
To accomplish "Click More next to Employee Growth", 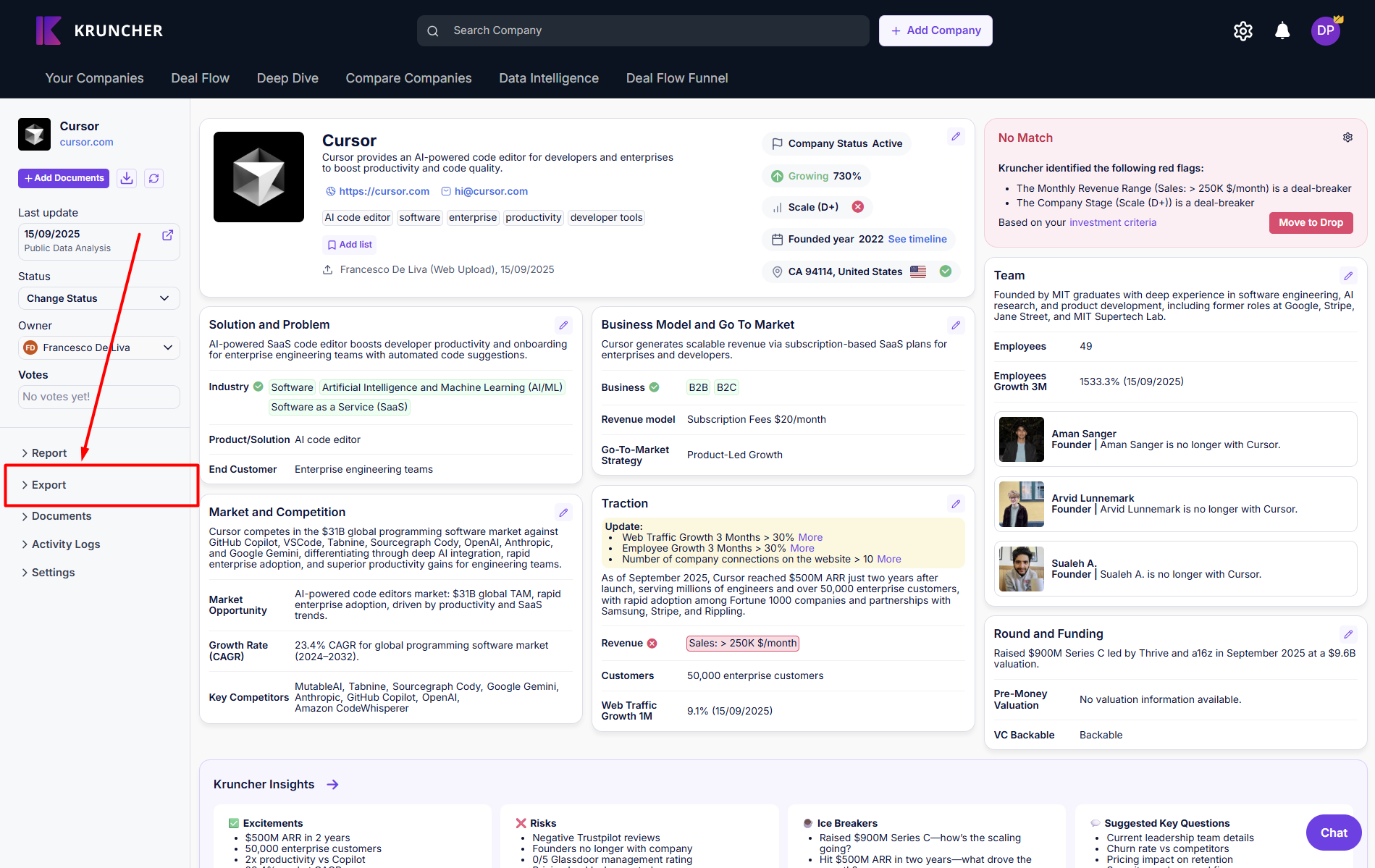I will tap(802, 549).
